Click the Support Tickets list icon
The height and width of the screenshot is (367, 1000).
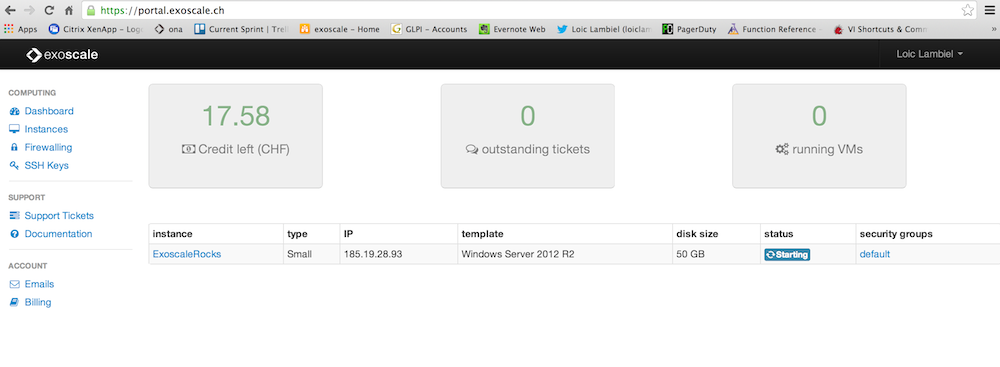coord(14,216)
